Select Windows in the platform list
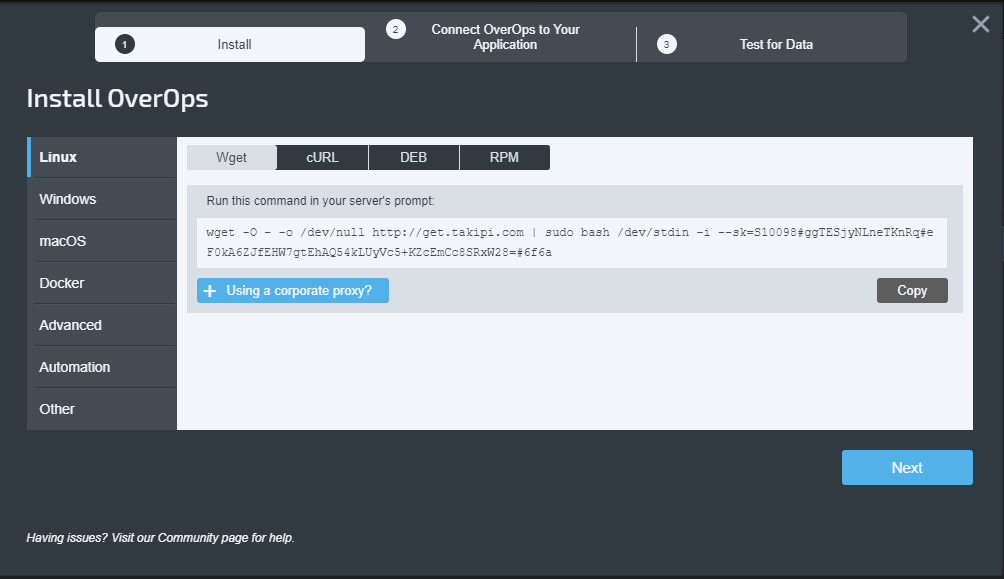Screen dimensions: 1004x579 click(x=102, y=199)
